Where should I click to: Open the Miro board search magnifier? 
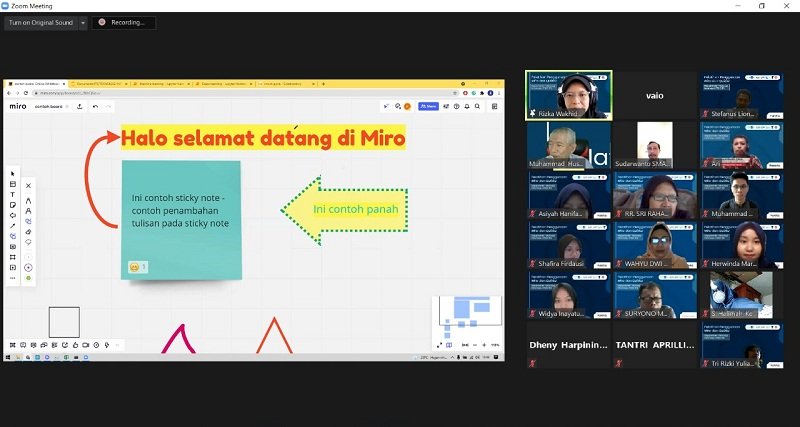pyautogui.click(x=478, y=106)
